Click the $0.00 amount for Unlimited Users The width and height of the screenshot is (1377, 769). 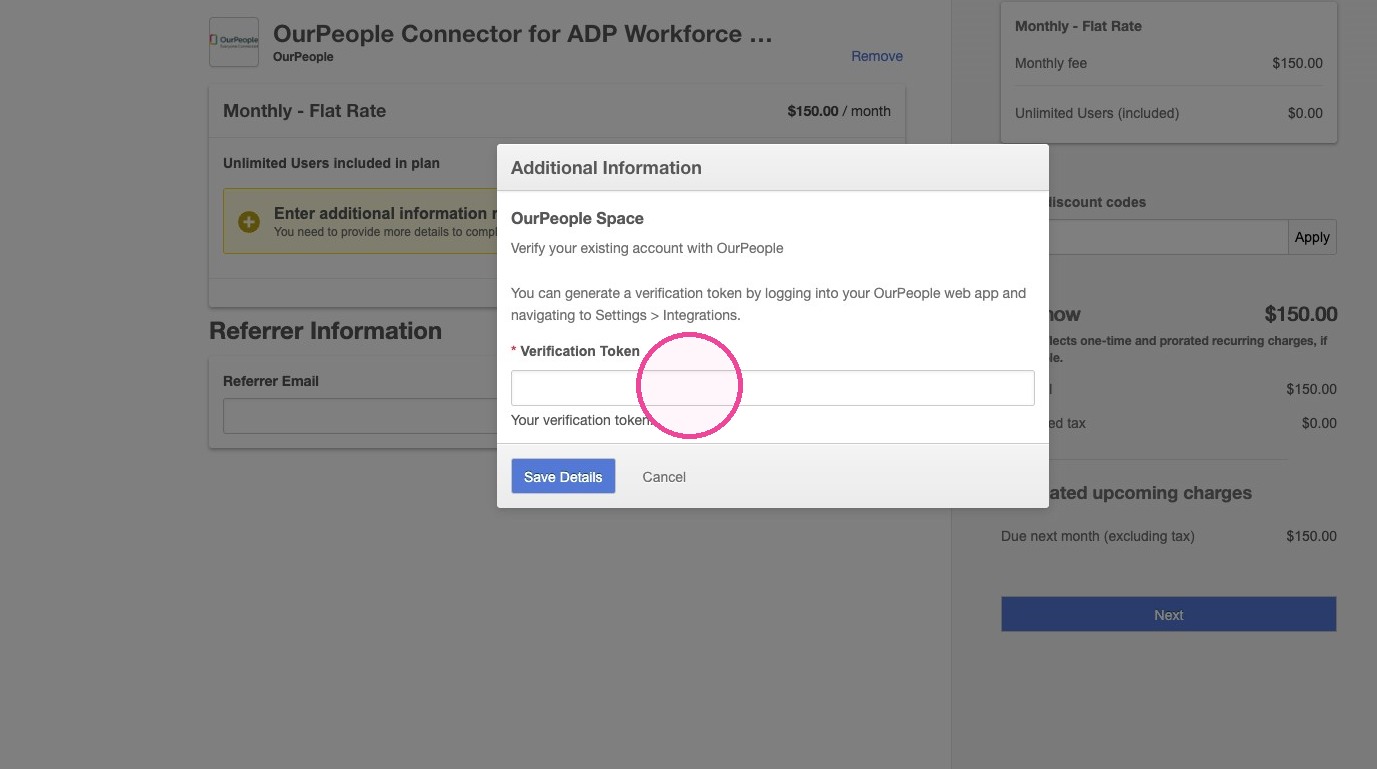click(1305, 113)
